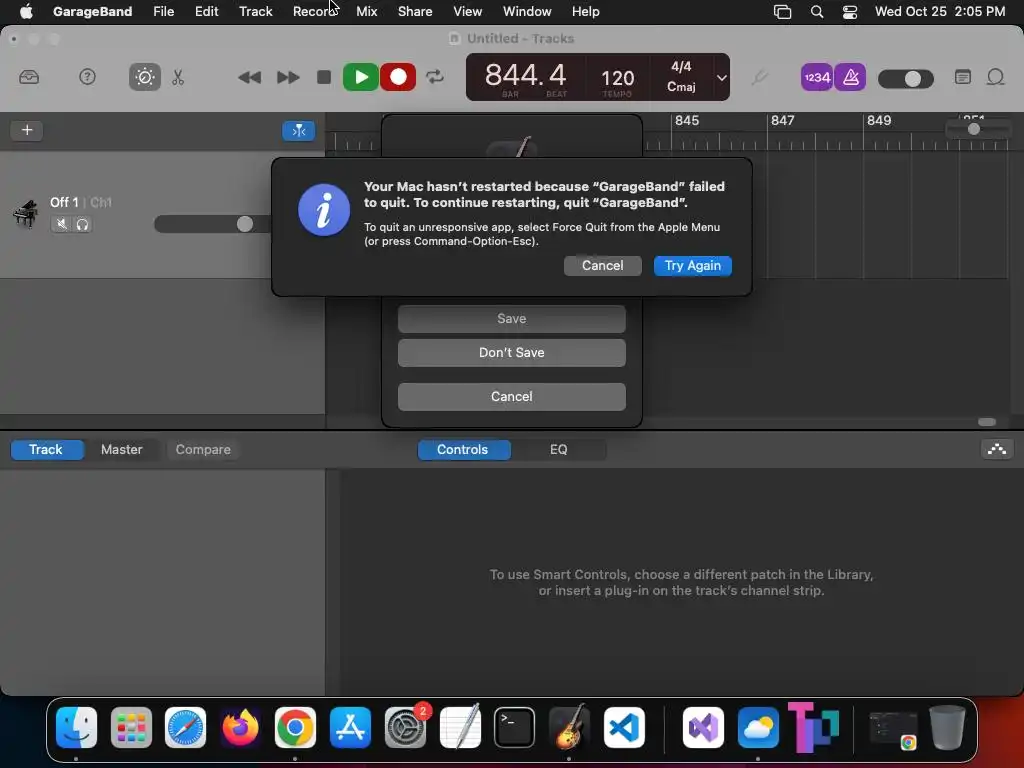Open the Library panel icon
Screen dimensions: 1024x768
pos(29,77)
